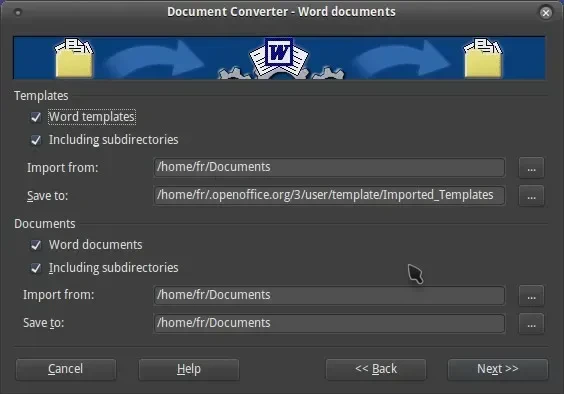This screenshot has height=394, width=564.
Task: Click the Documents section heading
Action: [x=45, y=224]
